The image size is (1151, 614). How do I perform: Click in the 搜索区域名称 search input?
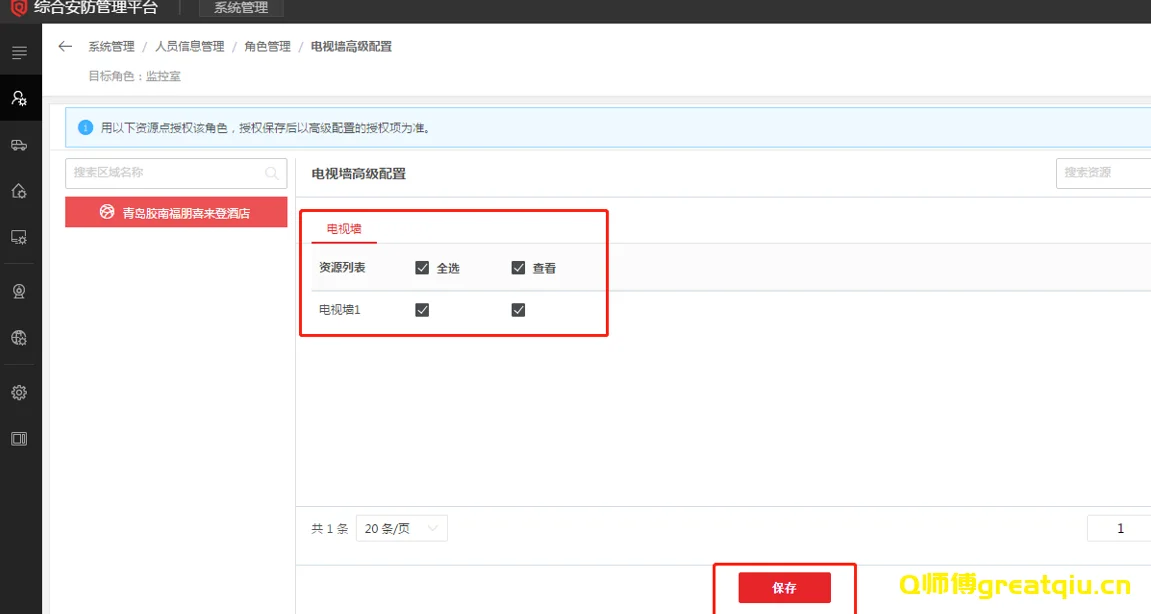click(x=160, y=172)
